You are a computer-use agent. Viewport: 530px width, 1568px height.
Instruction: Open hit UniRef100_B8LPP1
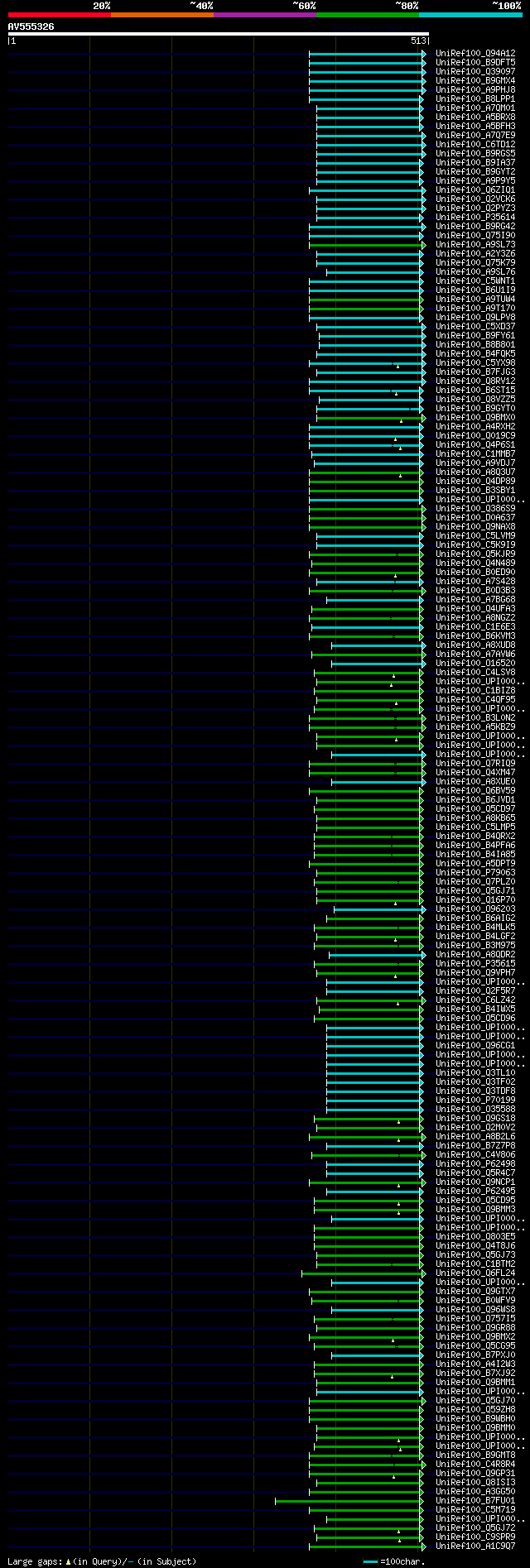coord(475,99)
